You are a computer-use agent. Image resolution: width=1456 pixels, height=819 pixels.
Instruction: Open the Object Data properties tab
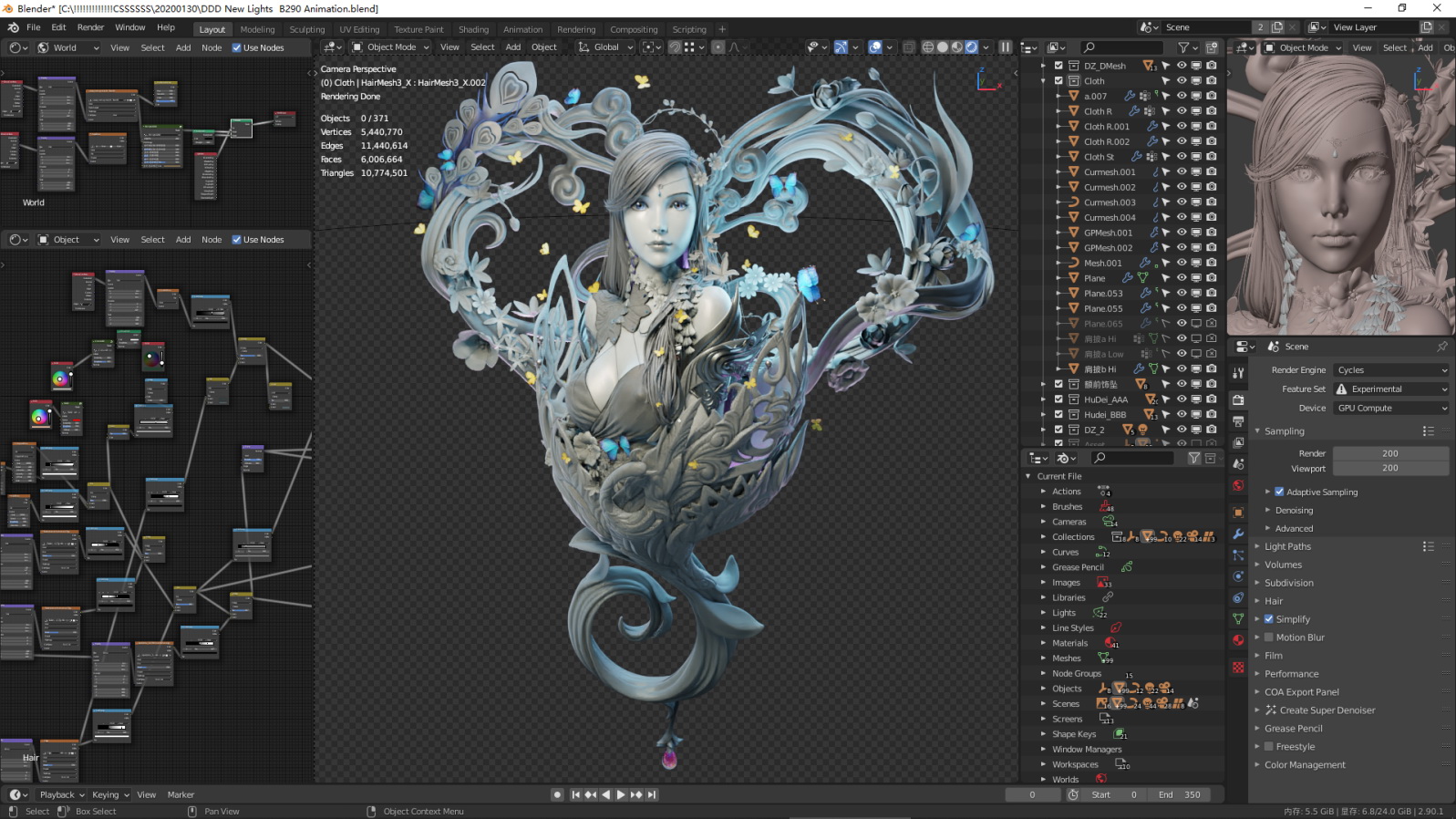pyautogui.click(x=1238, y=618)
